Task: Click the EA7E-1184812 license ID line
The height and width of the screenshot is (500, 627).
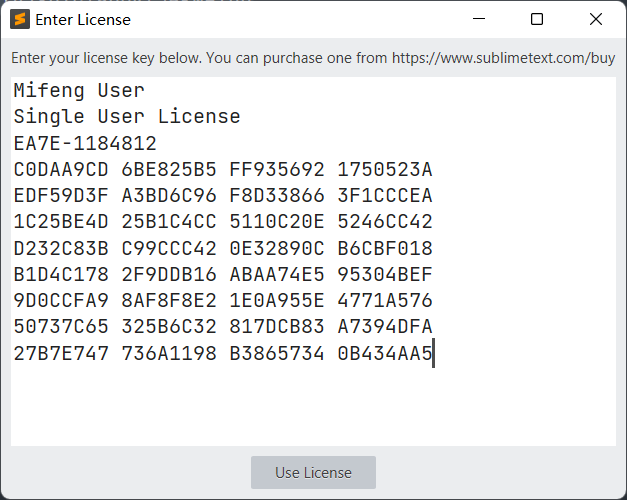Action: point(85,143)
